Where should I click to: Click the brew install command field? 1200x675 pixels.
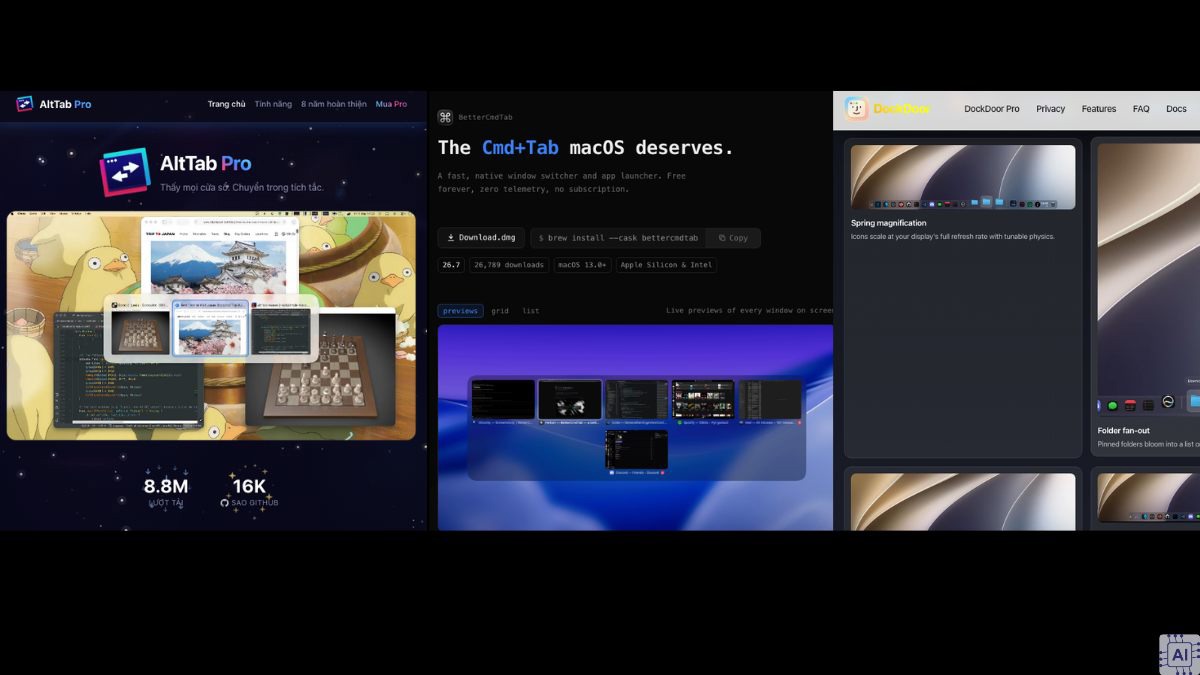tap(618, 238)
